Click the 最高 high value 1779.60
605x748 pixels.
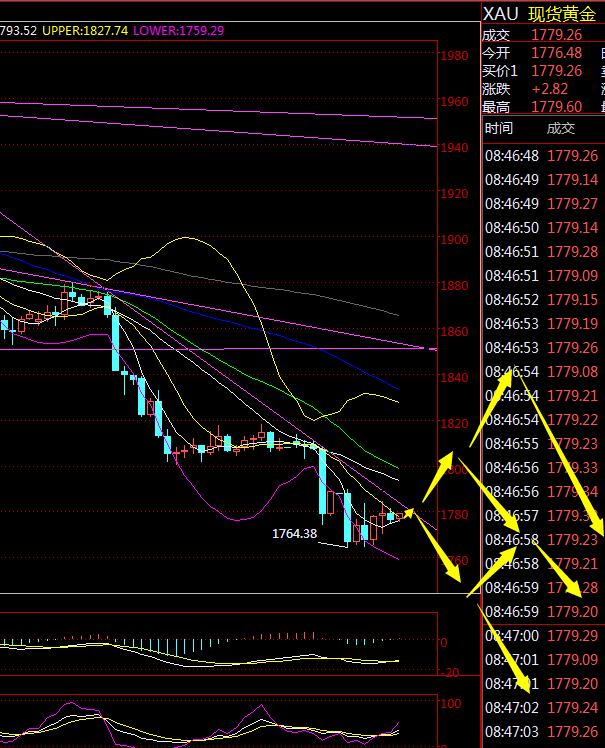coord(557,107)
